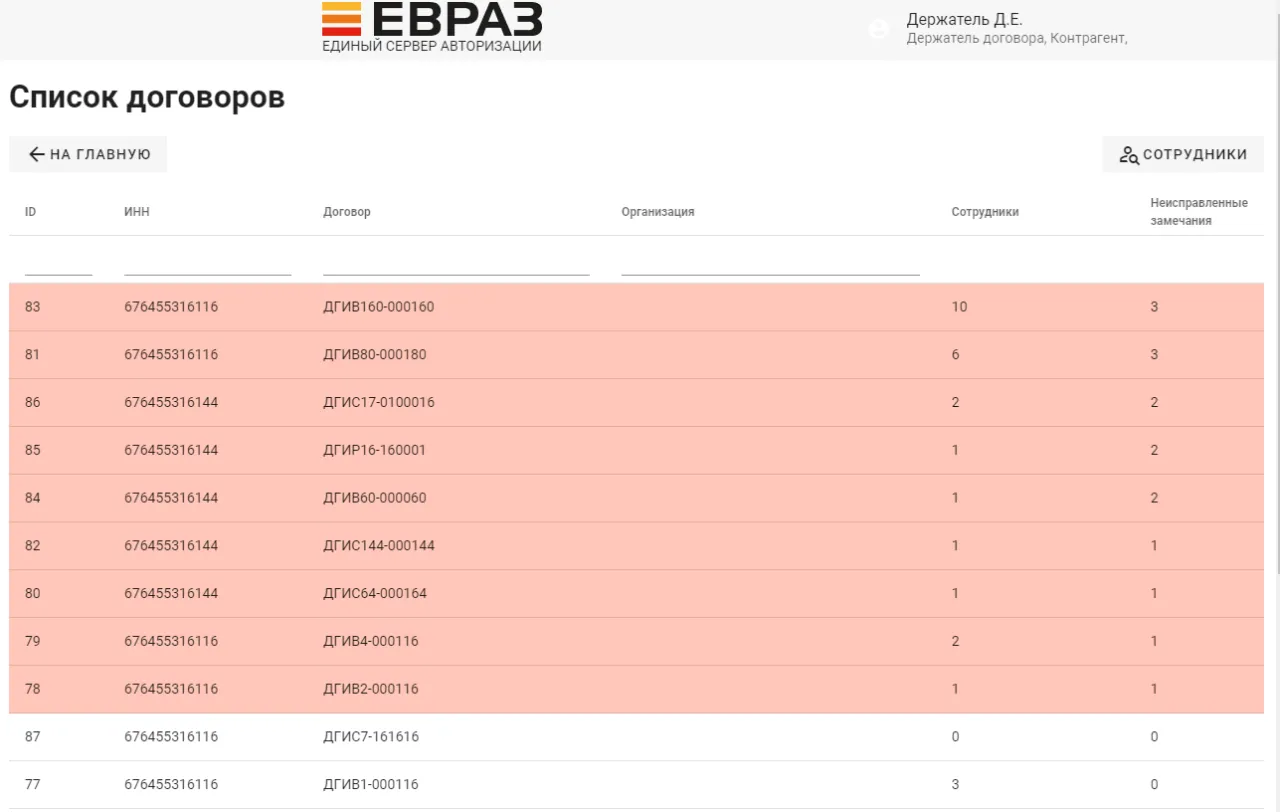1280x812 pixels.
Task: Focus the ИНН filter field
Action: pyautogui.click(x=207, y=264)
